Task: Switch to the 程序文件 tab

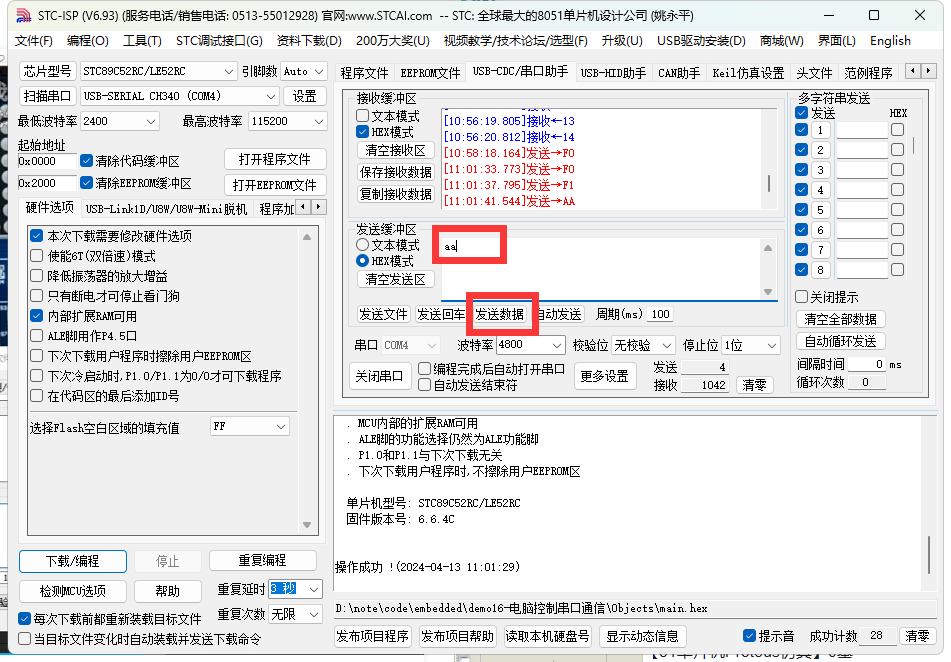Action: tap(364, 73)
